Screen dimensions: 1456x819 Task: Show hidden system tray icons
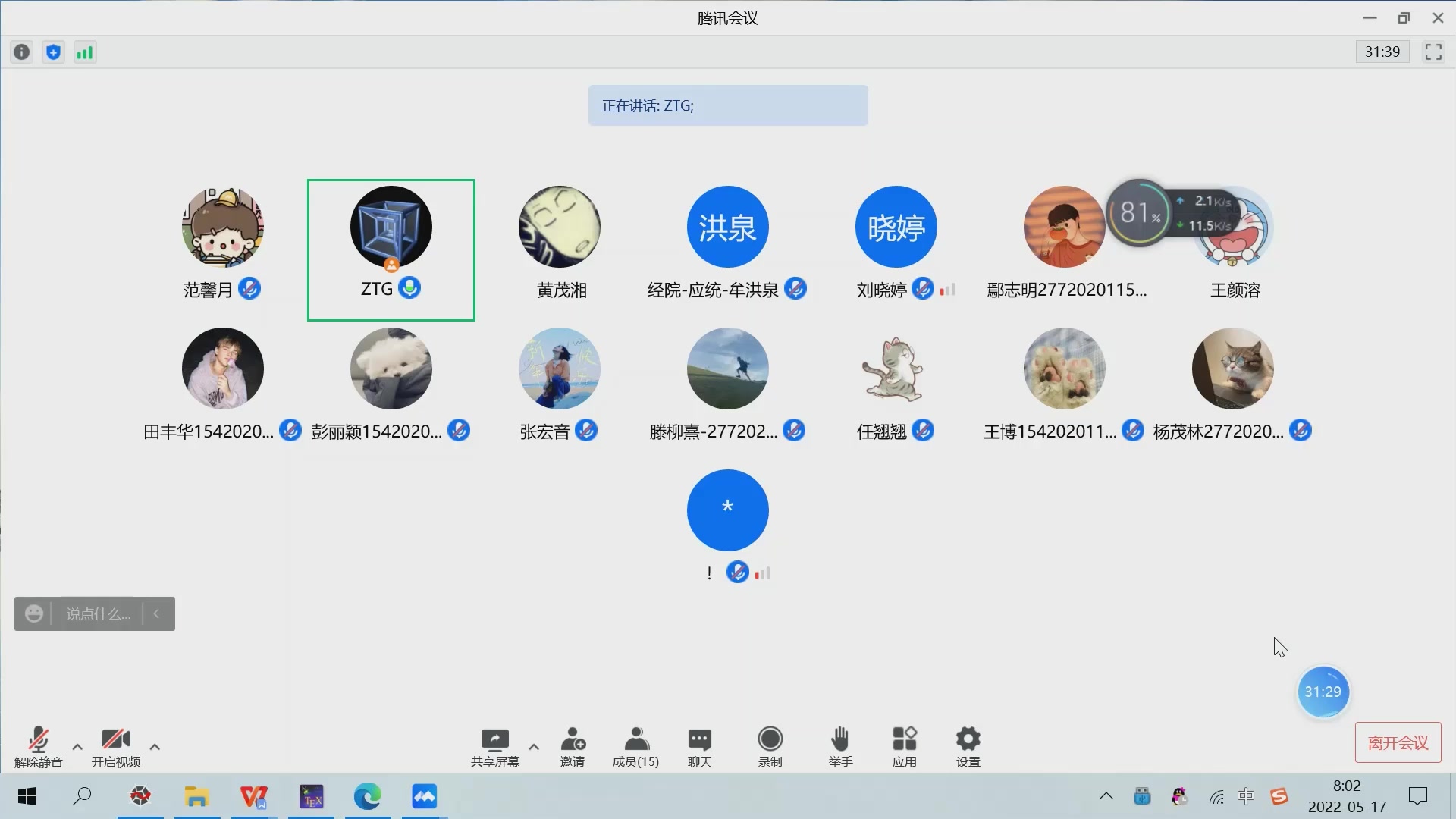(1106, 796)
